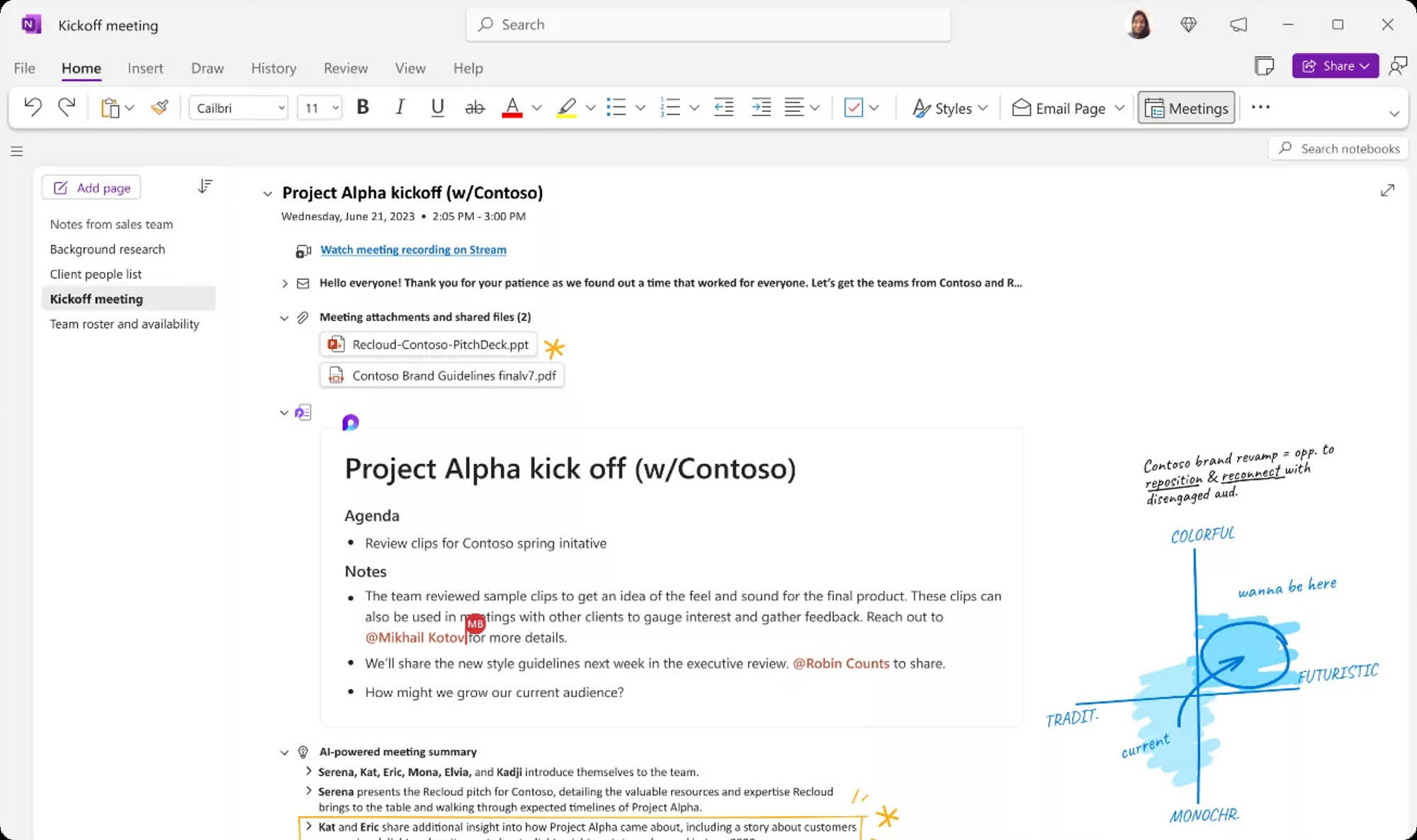
Task: Click the Search box in title bar
Action: click(708, 25)
